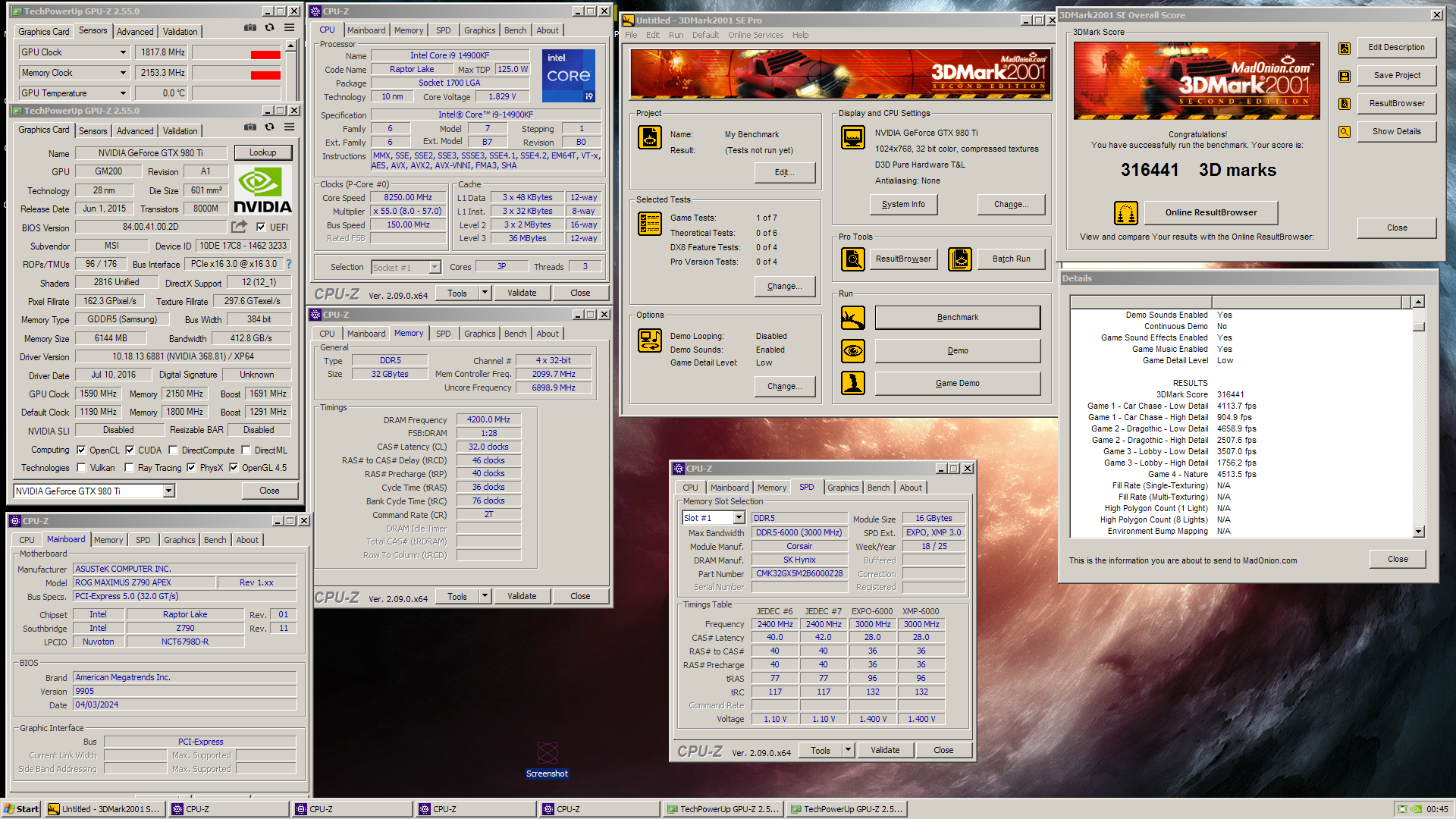Toggle the Vulkan checkbox

tap(81, 467)
